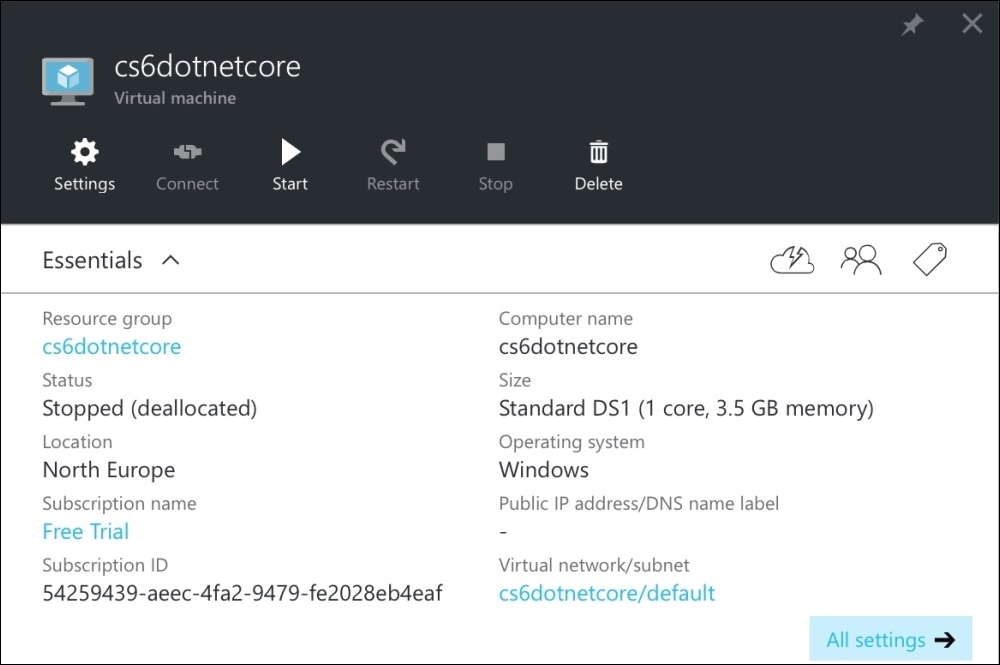Click the Public IP address/DNS name label
1000x665 pixels.
pyautogui.click(x=638, y=504)
